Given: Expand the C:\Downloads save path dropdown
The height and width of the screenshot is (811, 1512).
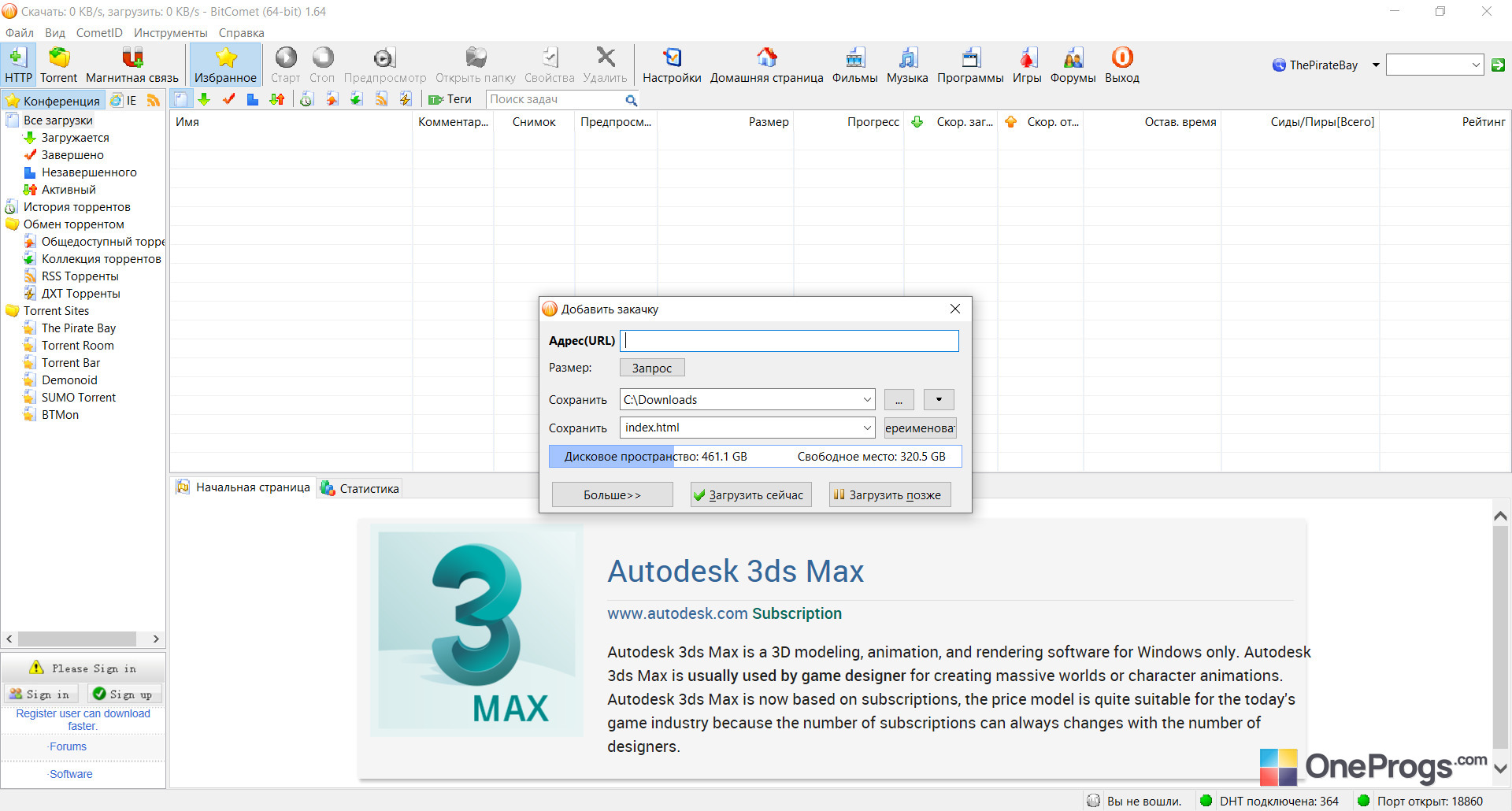Looking at the screenshot, I should [x=867, y=399].
